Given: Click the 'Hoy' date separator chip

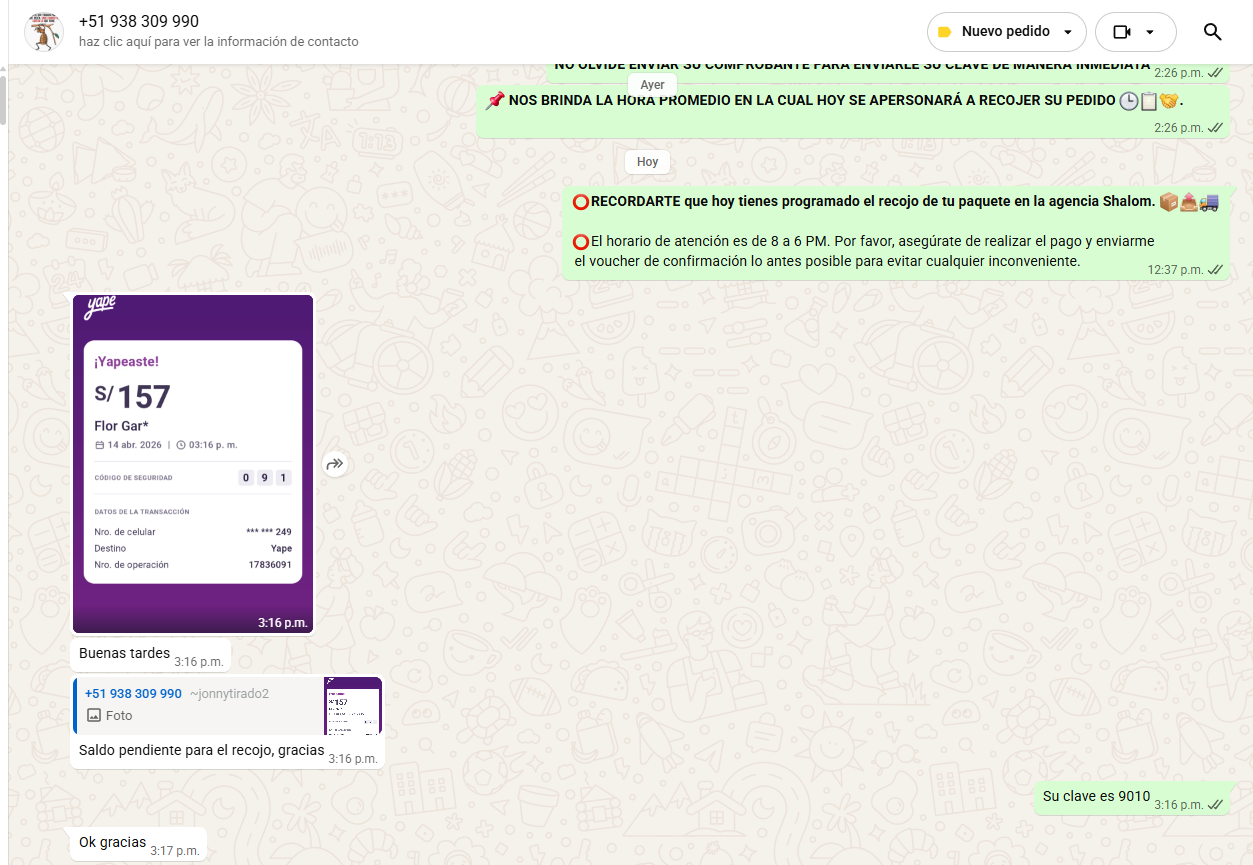Looking at the screenshot, I should [x=647, y=162].
